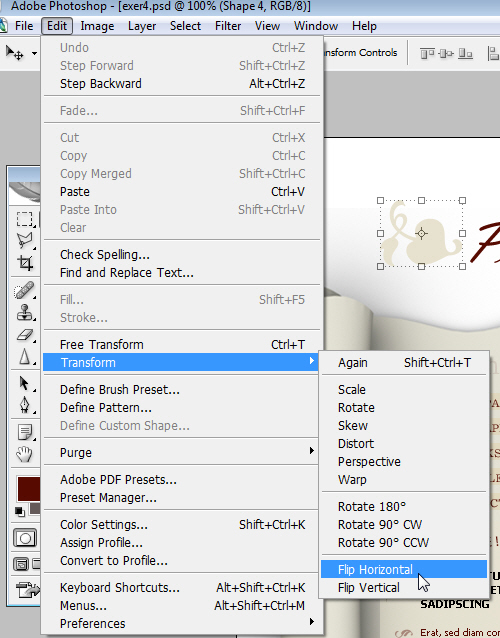
Task: Switch to Standard Screen Mode icon
Action: [x=21, y=564]
